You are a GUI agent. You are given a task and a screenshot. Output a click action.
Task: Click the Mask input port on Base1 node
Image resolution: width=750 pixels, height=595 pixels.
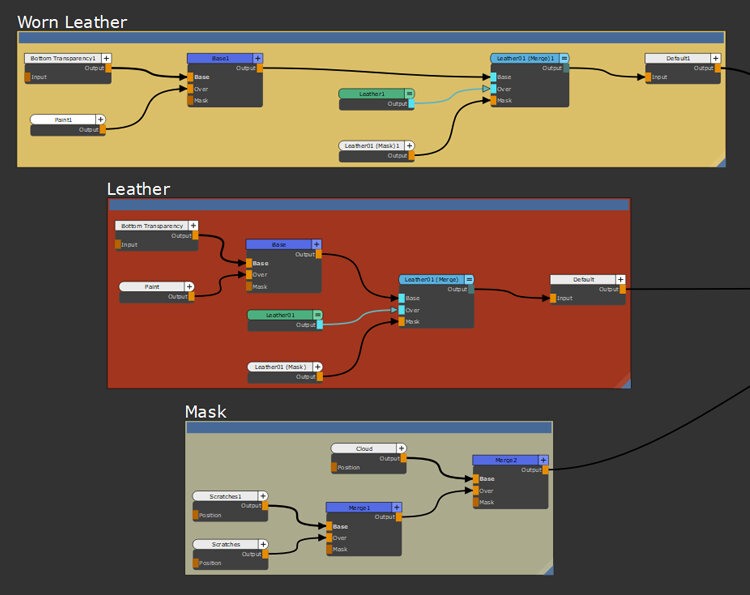point(190,100)
